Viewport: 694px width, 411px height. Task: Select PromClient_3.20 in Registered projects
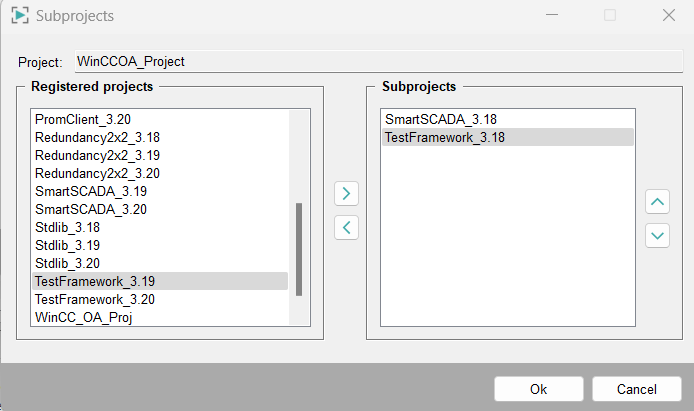click(81, 119)
